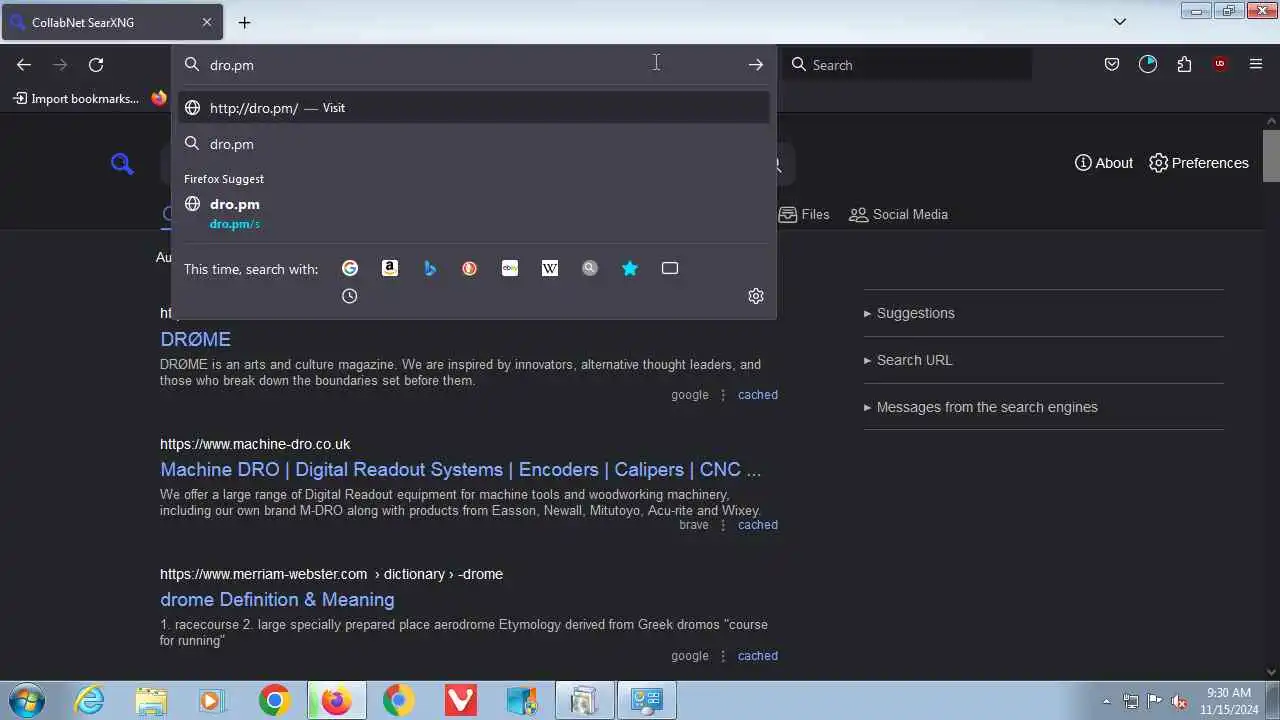Open a new tab with plus button
The width and height of the screenshot is (1280, 720).
(244, 22)
